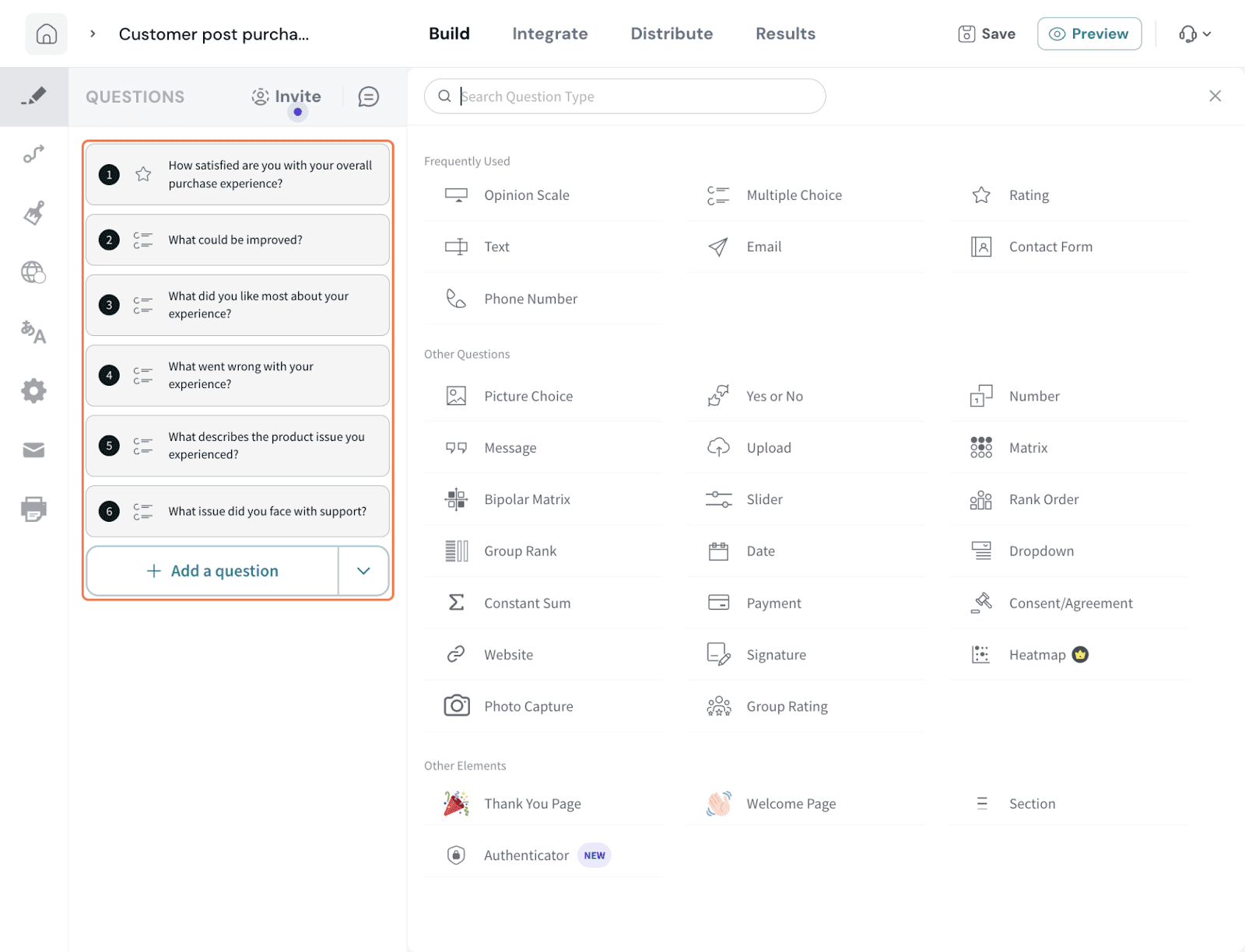The image size is (1245, 952).
Task: Select the Yes or No question type
Action: point(774,396)
